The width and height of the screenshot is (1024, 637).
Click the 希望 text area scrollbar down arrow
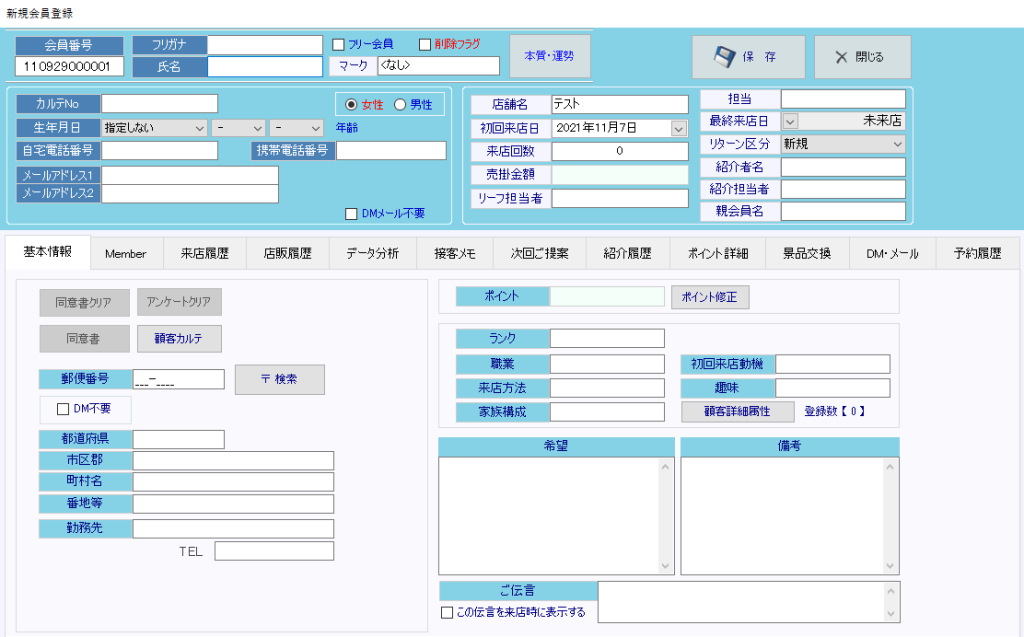[x=666, y=566]
